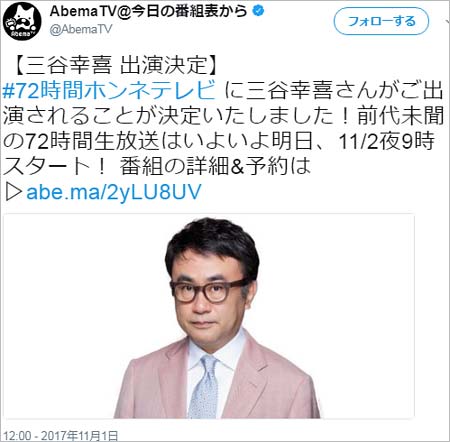Click the blue verified badge checkmark

[259, 11]
